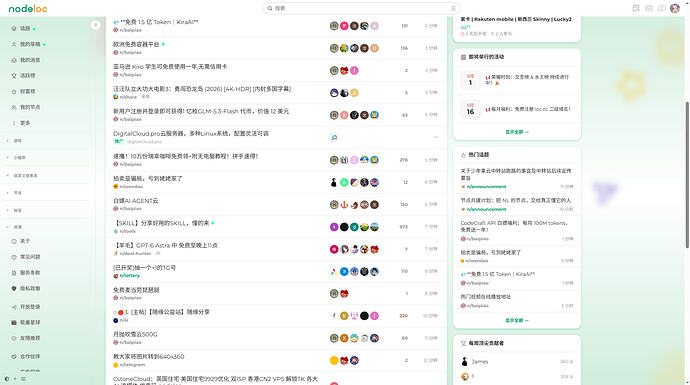Screen dimensions: 690x385
Task: Open contributor James in weekly top list
Action: coord(480,362)
